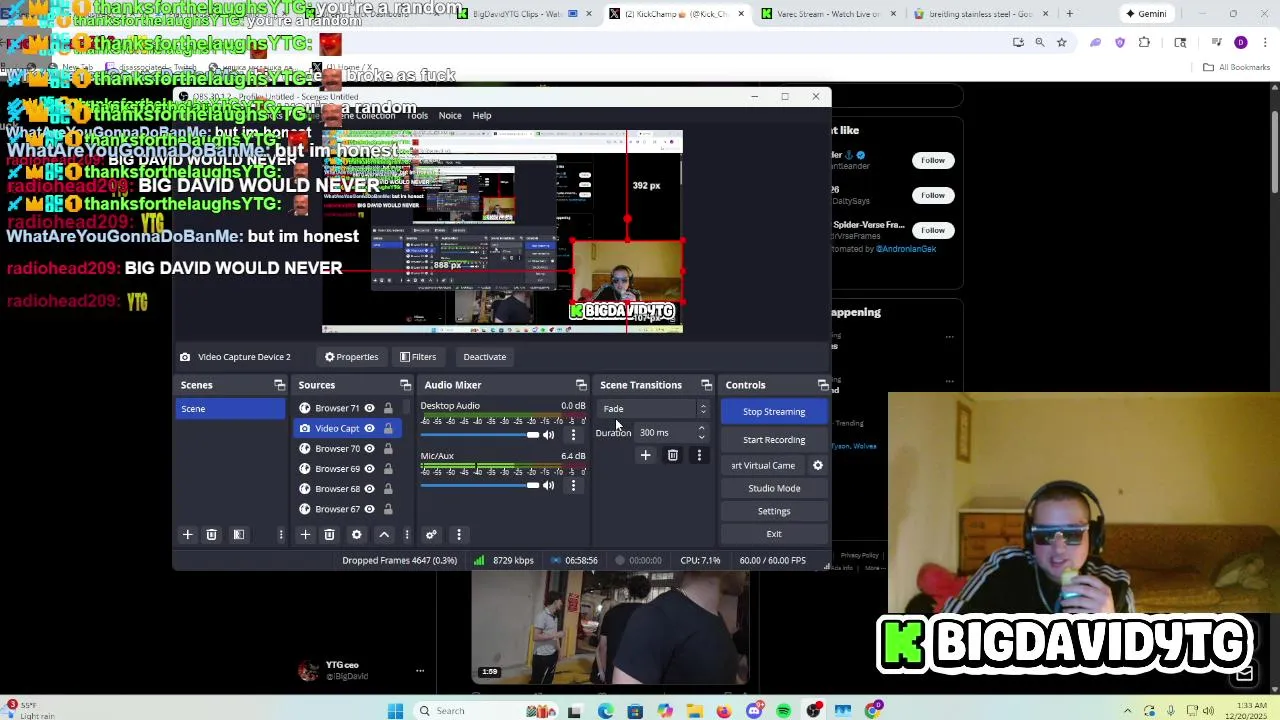Adjust Duration 300 ms stepper arrows
The width and height of the screenshot is (1280, 720).
click(701, 433)
